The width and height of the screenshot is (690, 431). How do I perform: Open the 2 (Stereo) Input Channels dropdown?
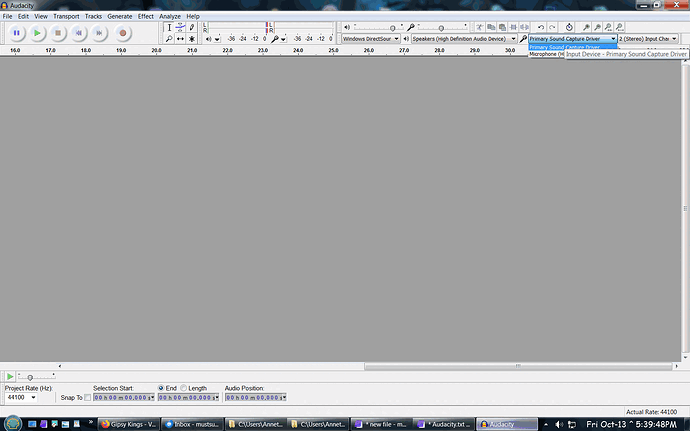pos(648,39)
